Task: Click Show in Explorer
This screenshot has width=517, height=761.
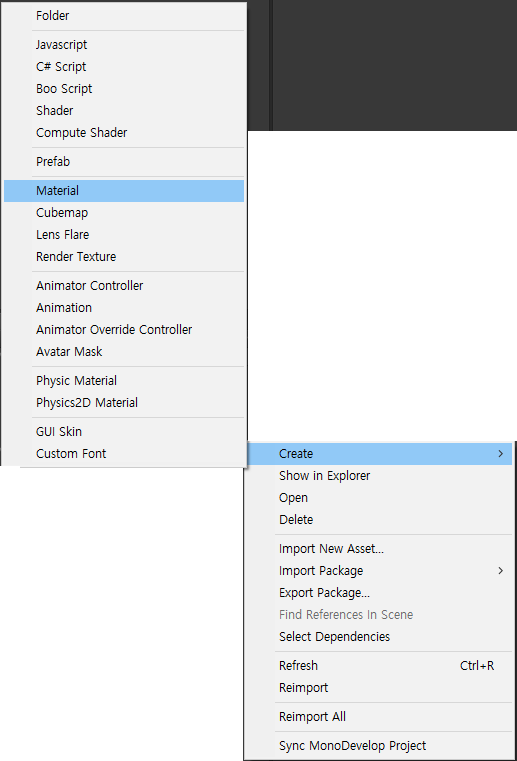Action: point(380,476)
